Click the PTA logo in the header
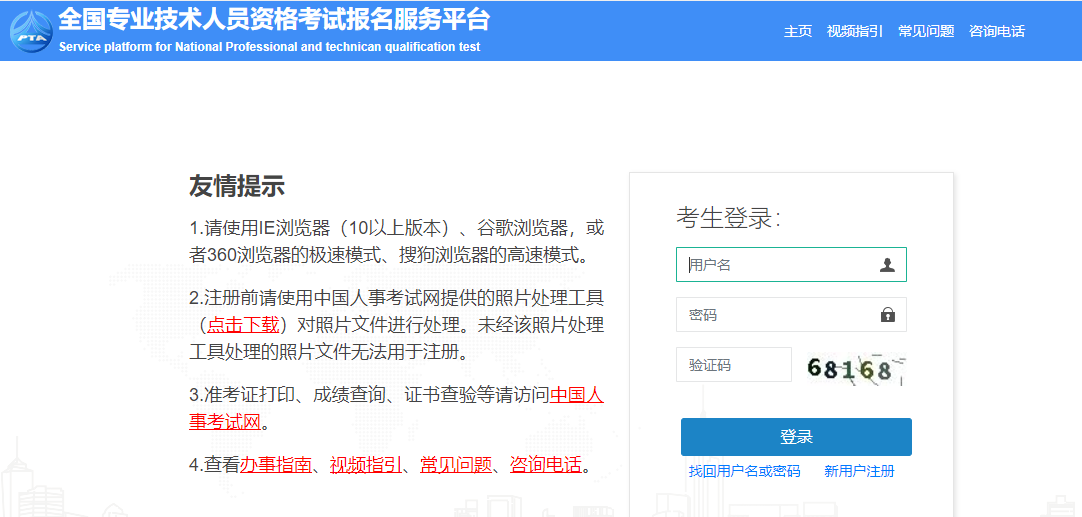This screenshot has height=517, width=1082. pyautogui.click(x=30, y=31)
